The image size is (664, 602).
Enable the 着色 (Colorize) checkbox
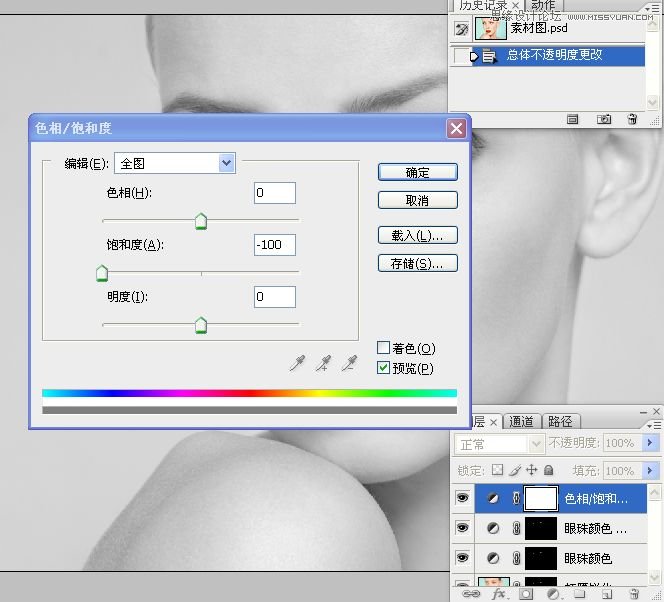[x=383, y=348]
